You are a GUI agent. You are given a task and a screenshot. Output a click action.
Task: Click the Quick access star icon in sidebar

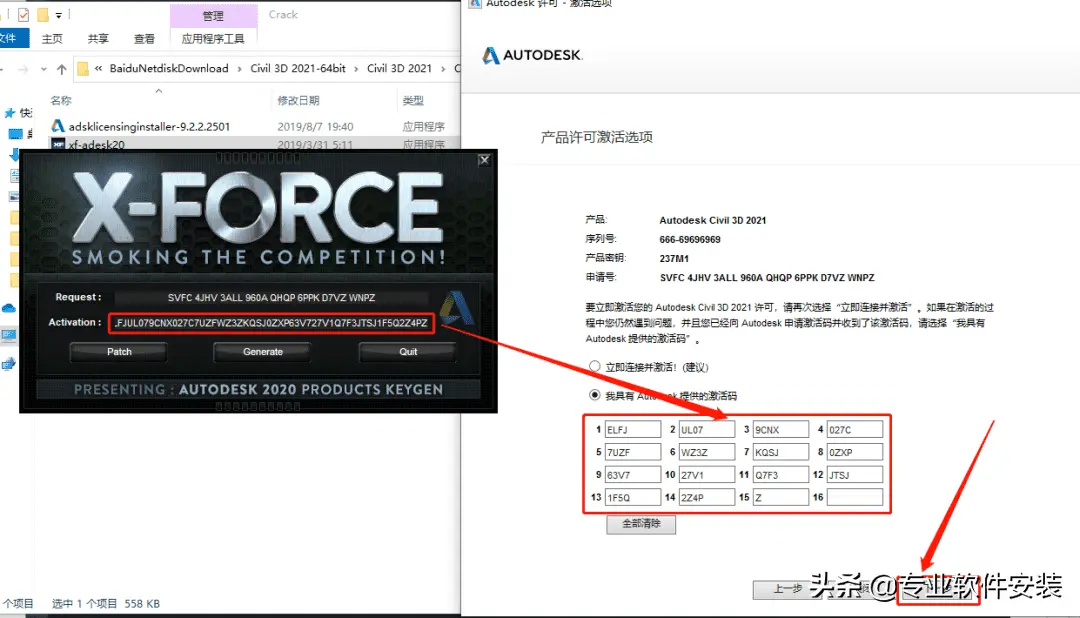[x=10, y=113]
